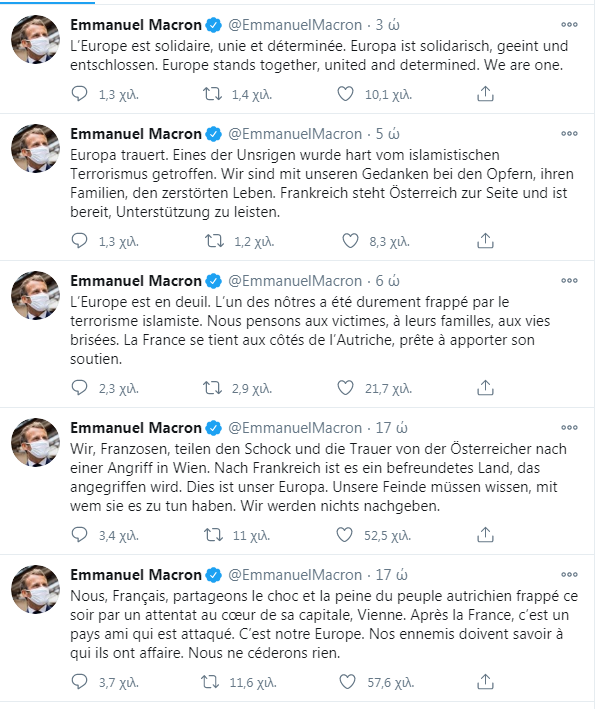The image size is (599, 709).
Task: Retweet the "Europa trauert" tweet
Action: point(214,241)
